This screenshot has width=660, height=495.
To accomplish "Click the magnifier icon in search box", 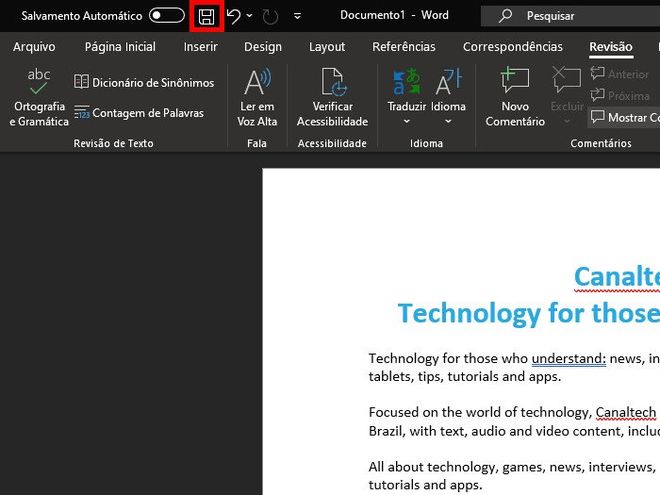I will coord(505,16).
